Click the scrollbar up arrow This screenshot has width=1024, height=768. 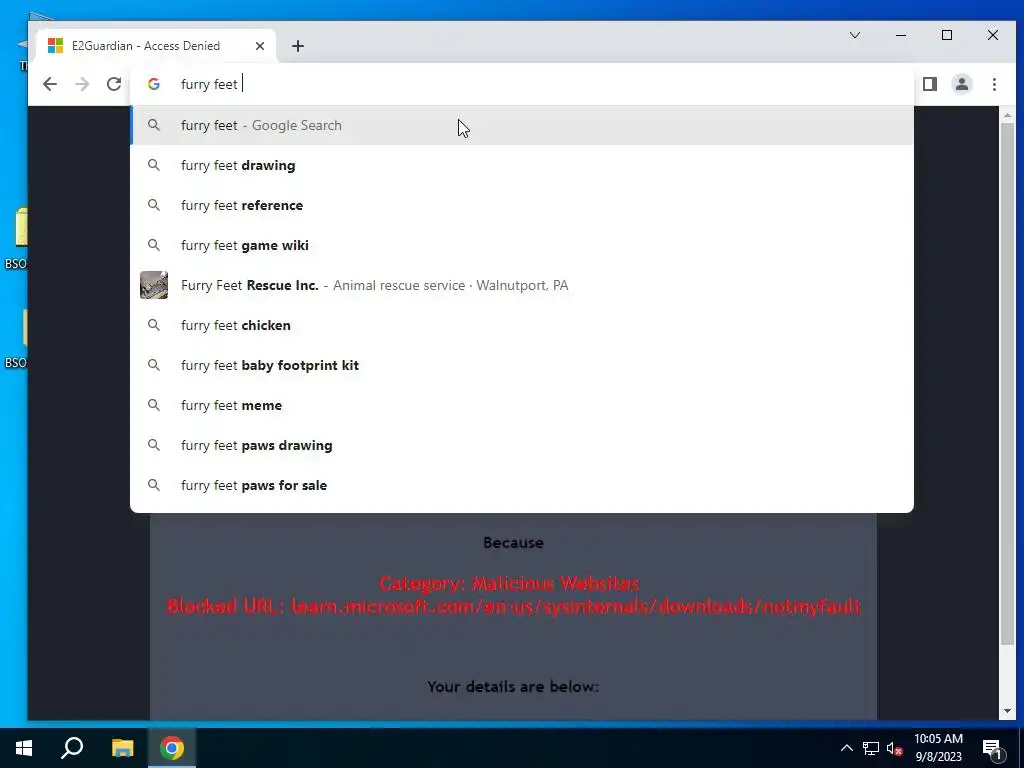click(1007, 115)
